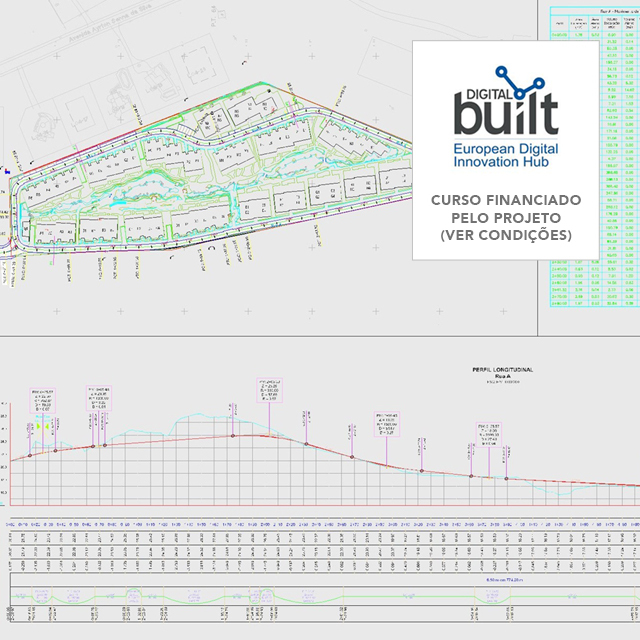
Task: Open the "(VER CONDIÇÕES)" link
Action: pyautogui.click(x=502, y=236)
